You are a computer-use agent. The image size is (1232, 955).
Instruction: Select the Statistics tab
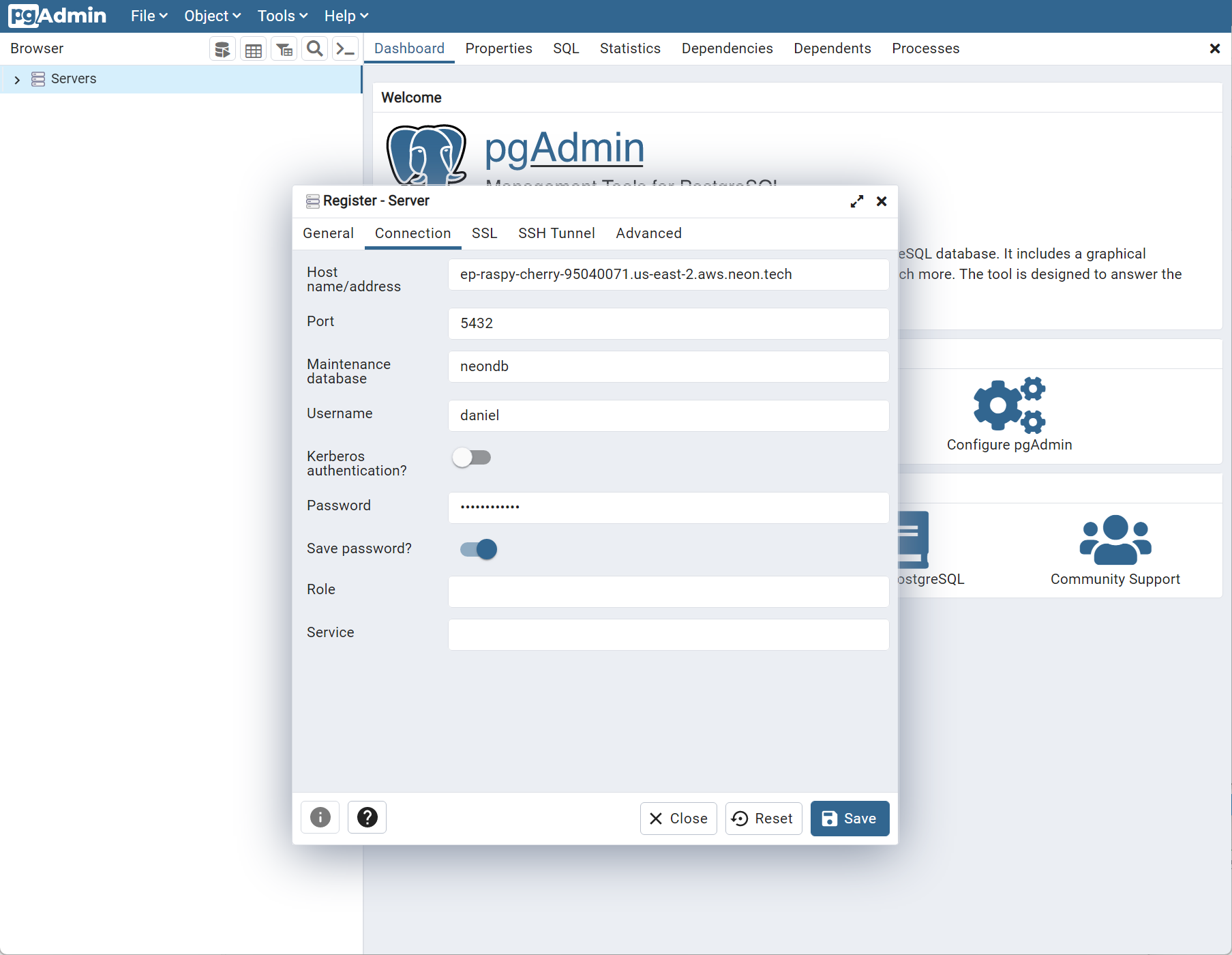tap(630, 48)
